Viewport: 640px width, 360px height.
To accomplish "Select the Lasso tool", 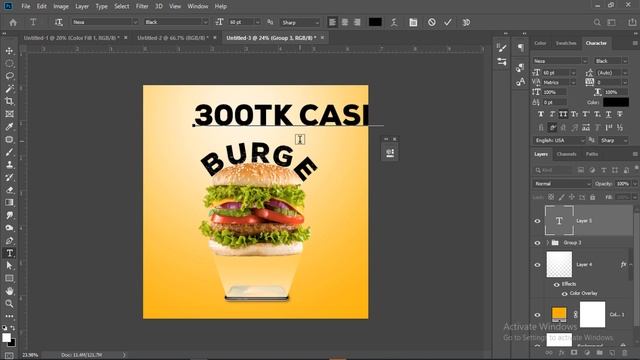I will point(9,76).
